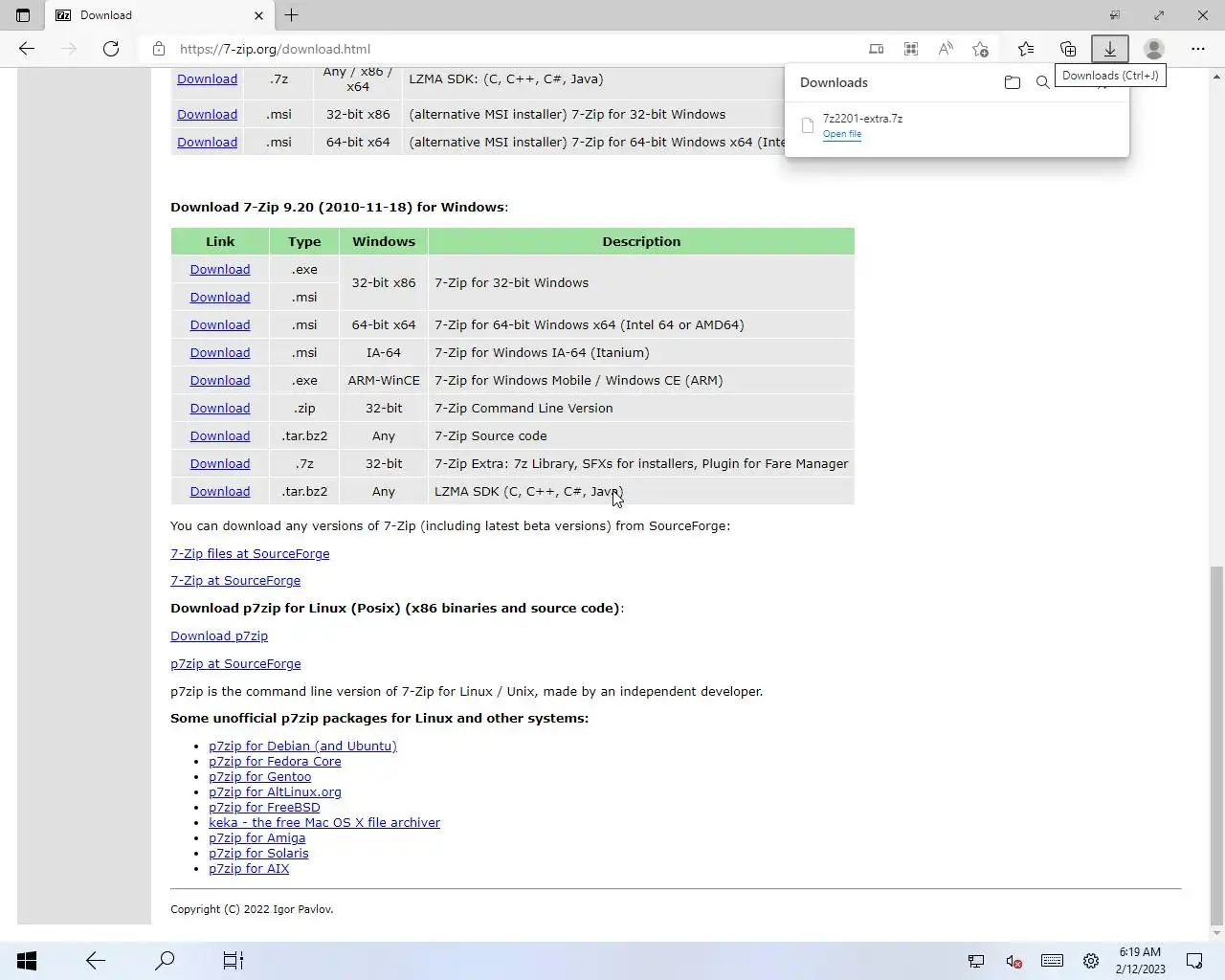The image size is (1225, 980).
Task: Send this page to your devices
Action: 876,49
